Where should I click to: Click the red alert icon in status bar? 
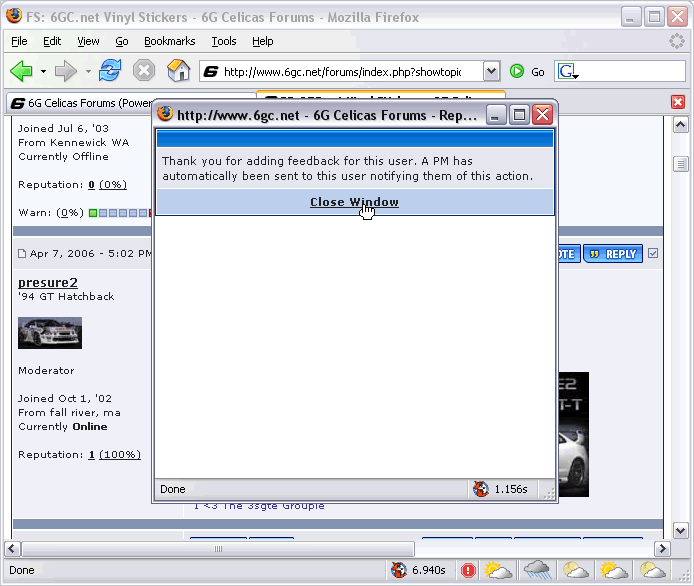click(x=468, y=570)
